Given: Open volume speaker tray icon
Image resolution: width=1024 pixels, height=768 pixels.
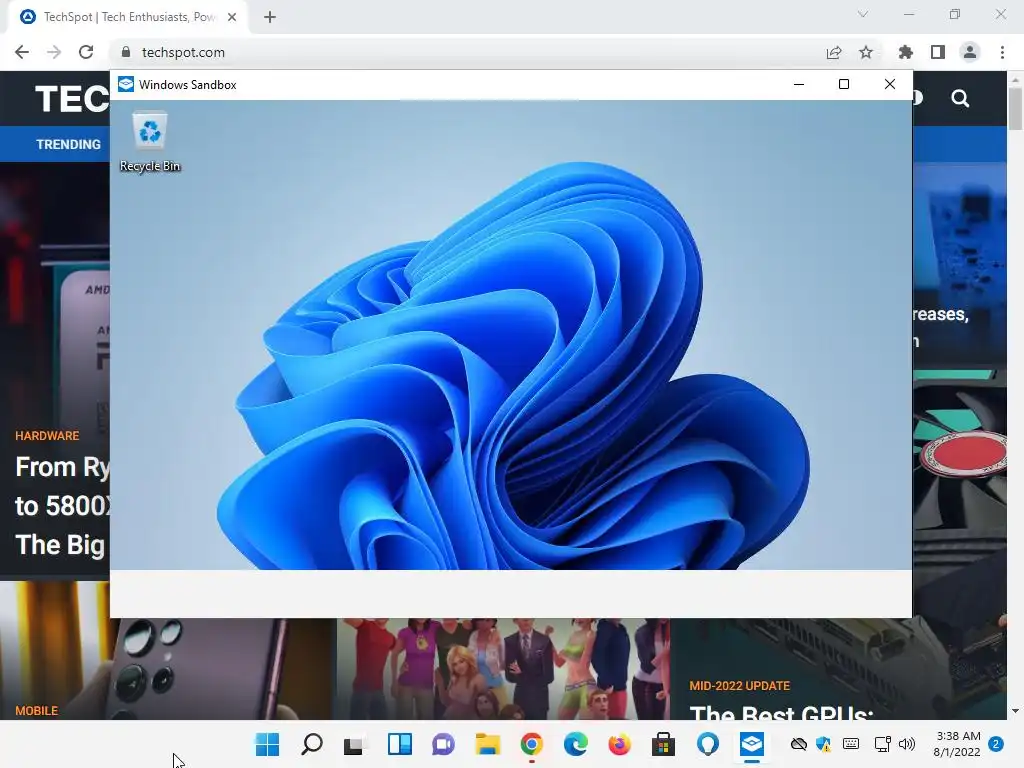Looking at the screenshot, I should click(x=906, y=744).
